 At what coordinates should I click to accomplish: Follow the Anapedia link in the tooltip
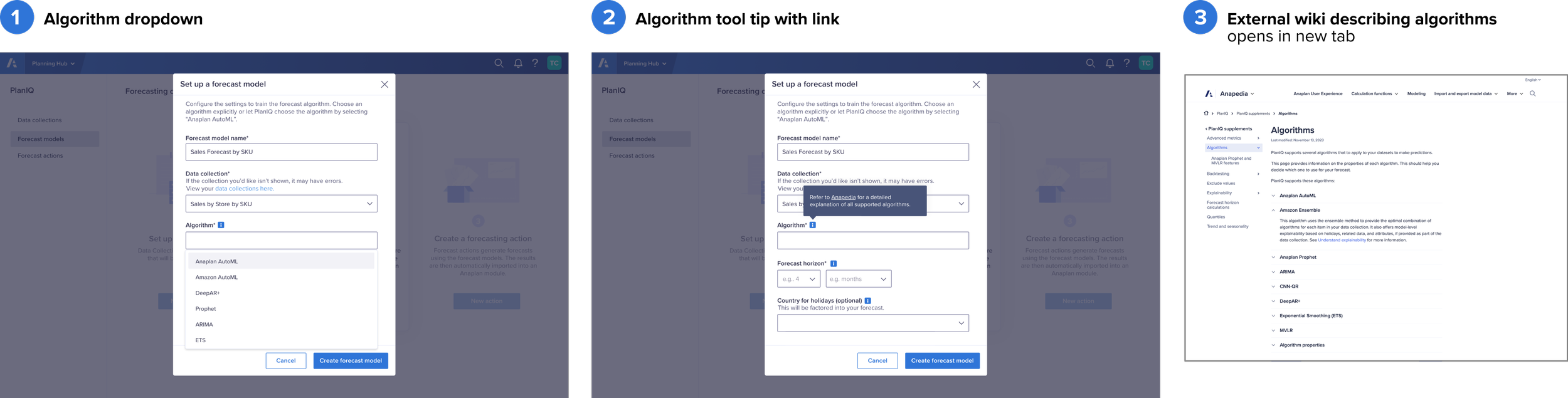pos(843,197)
